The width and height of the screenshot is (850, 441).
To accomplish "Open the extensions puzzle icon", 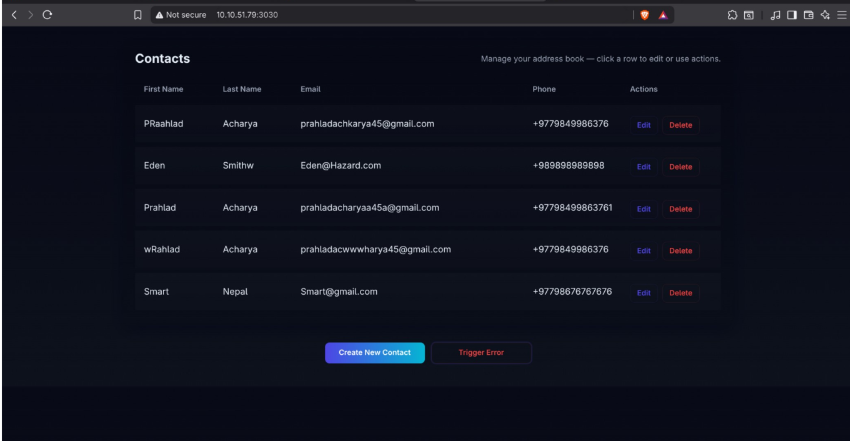I will pyautogui.click(x=732, y=15).
